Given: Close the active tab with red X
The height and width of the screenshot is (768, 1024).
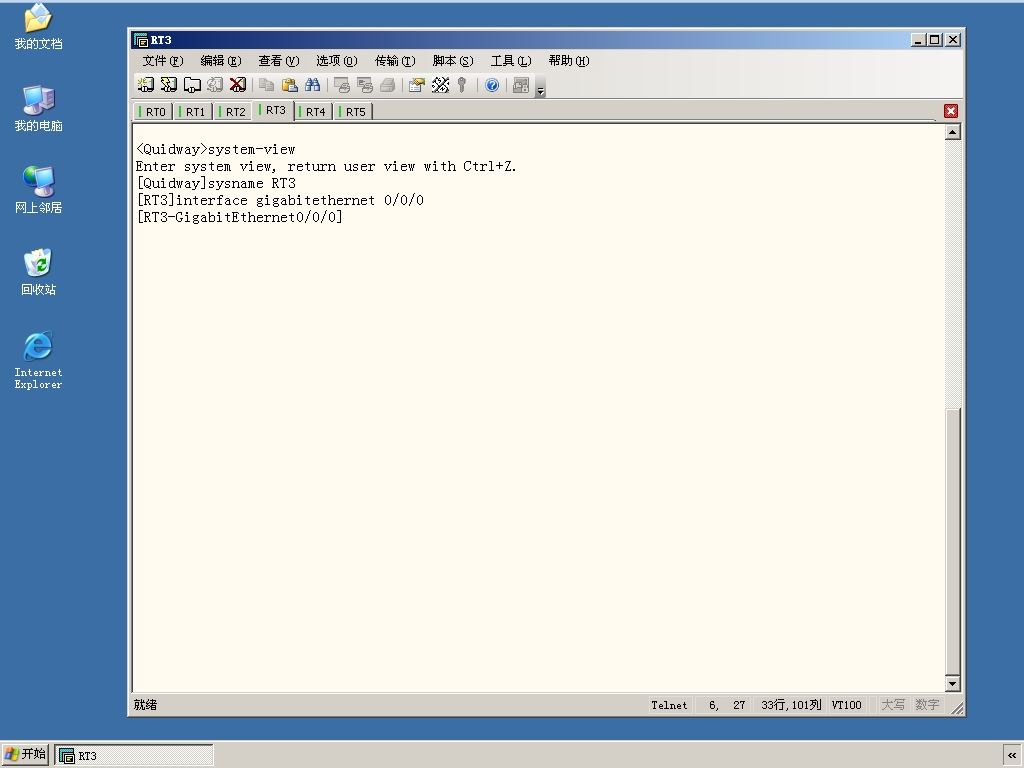Looking at the screenshot, I should [x=951, y=111].
